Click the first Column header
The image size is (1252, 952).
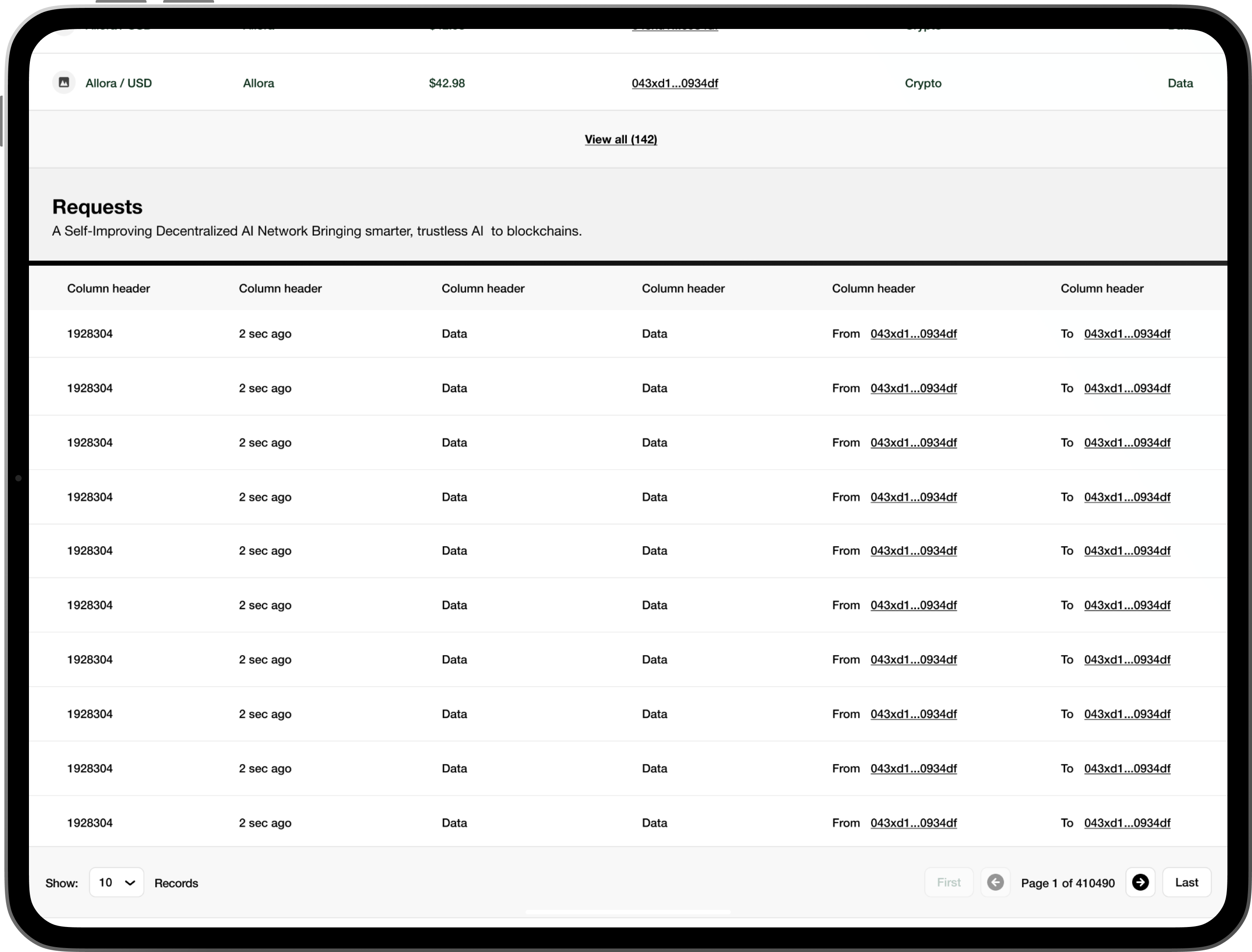tap(108, 288)
